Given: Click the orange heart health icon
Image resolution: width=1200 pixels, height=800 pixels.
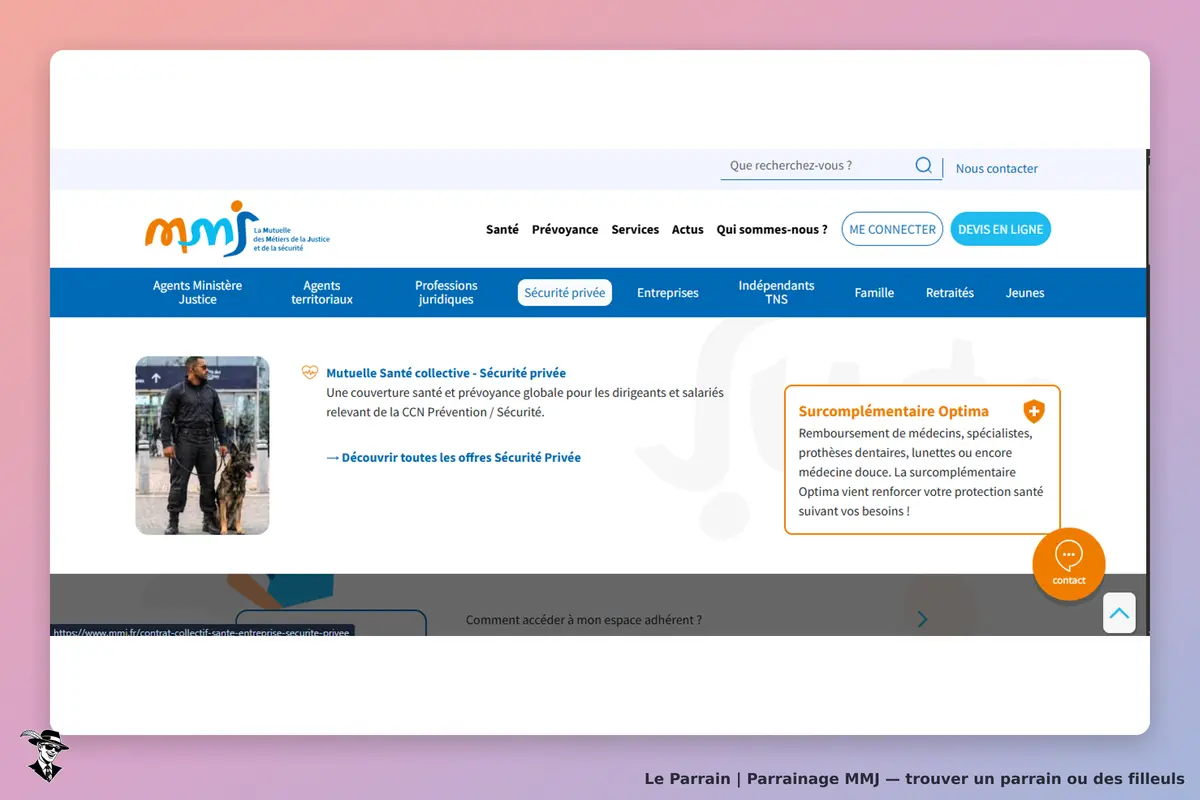Looking at the screenshot, I should click(x=310, y=373).
